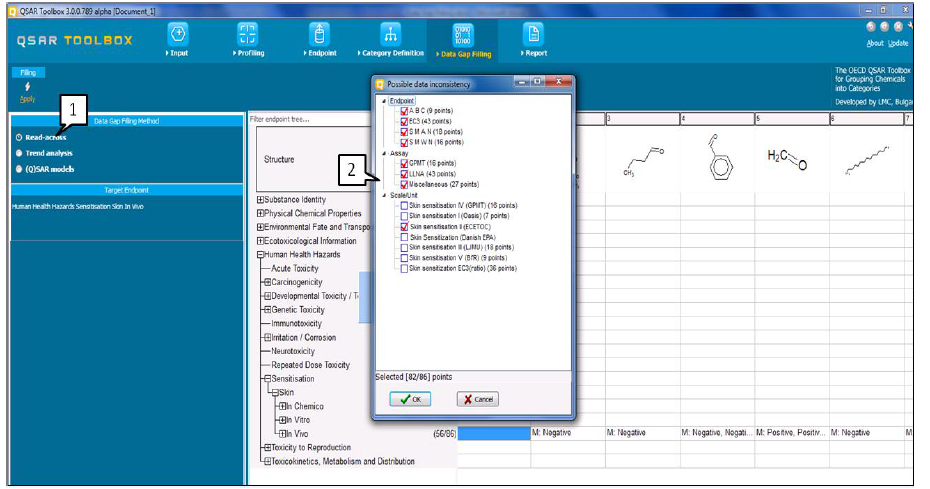Click the H2C=O formaldehyde structure thumbnail
The height and width of the screenshot is (489, 930).
tap(787, 158)
